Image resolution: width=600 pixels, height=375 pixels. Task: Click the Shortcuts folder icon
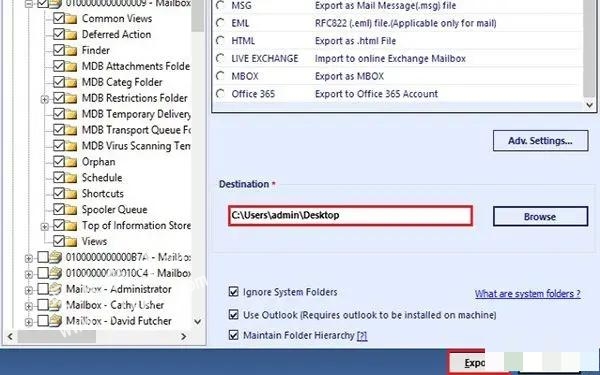pyautogui.click(x=71, y=194)
